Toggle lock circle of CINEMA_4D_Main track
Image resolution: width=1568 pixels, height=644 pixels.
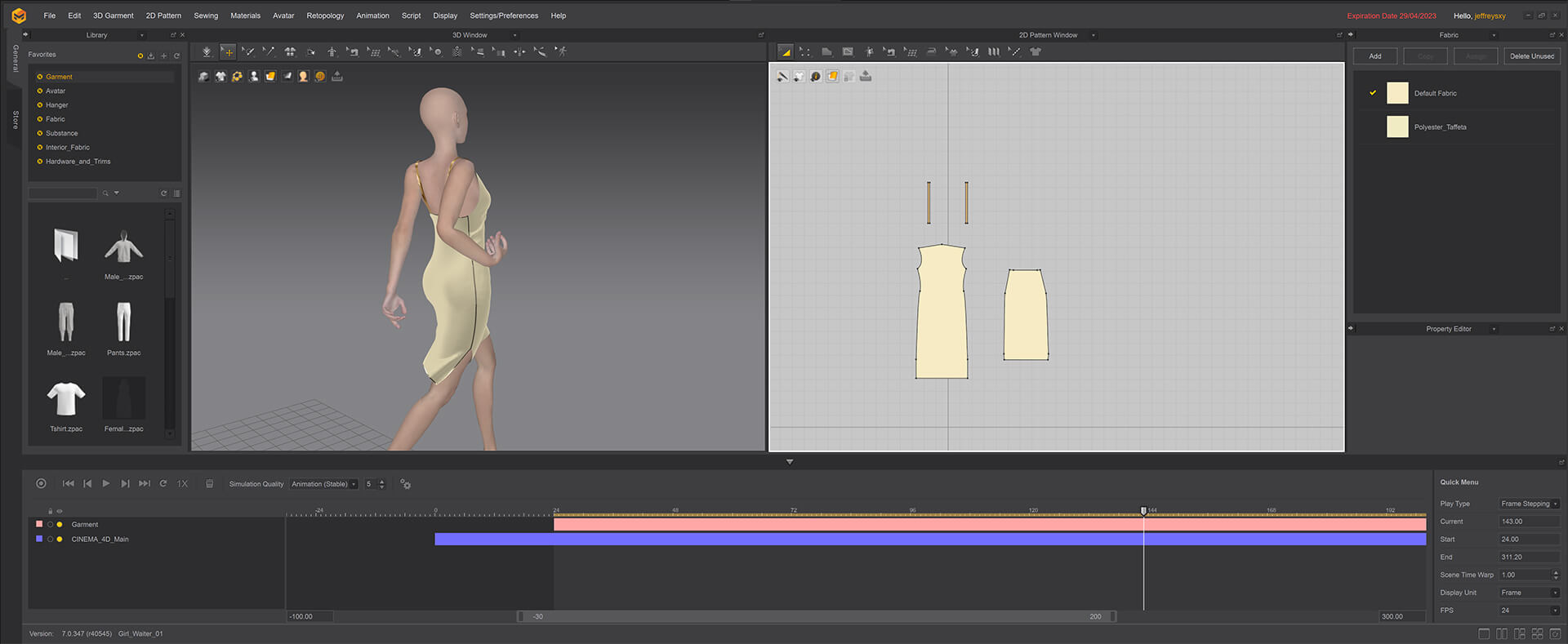(x=50, y=539)
